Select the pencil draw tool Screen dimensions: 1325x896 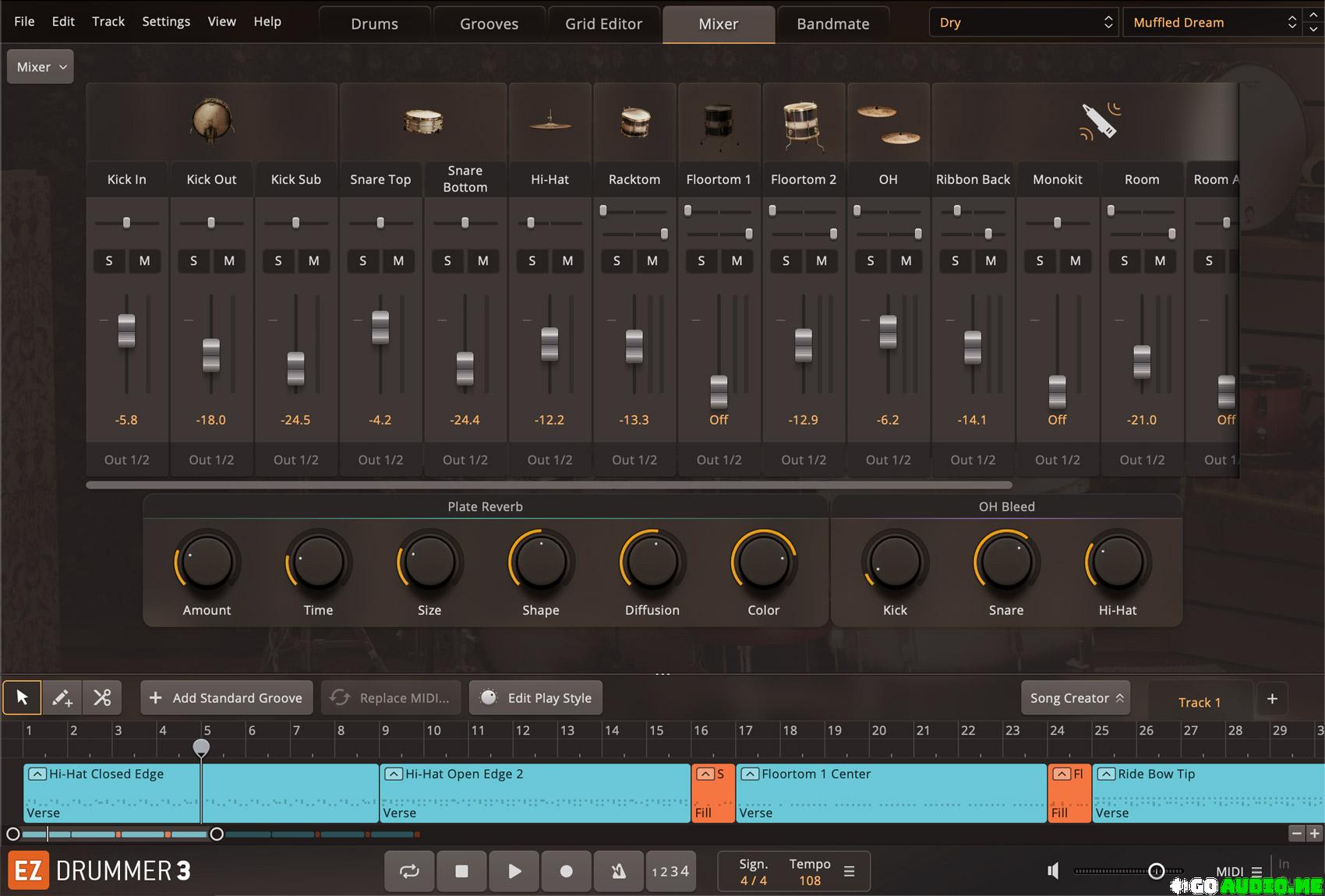click(x=62, y=697)
